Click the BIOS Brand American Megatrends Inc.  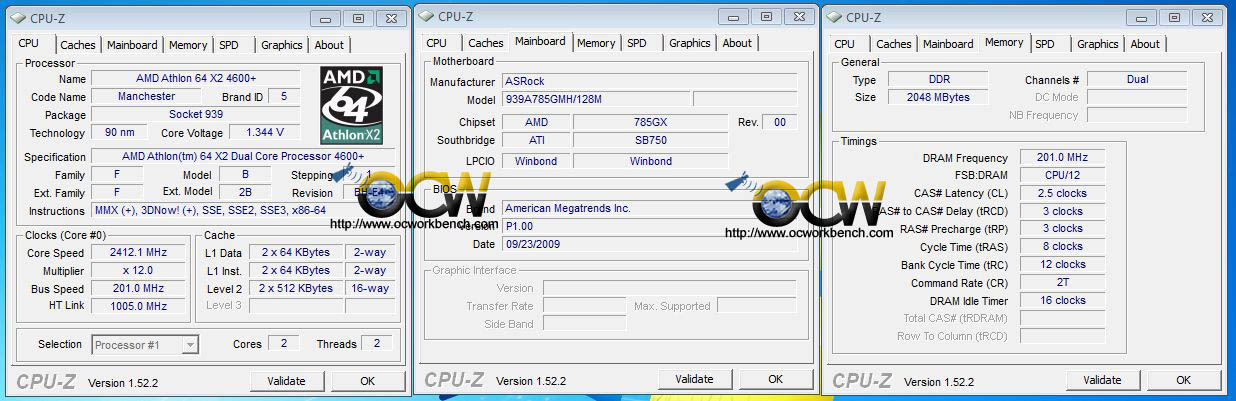pyautogui.click(x=650, y=209)
